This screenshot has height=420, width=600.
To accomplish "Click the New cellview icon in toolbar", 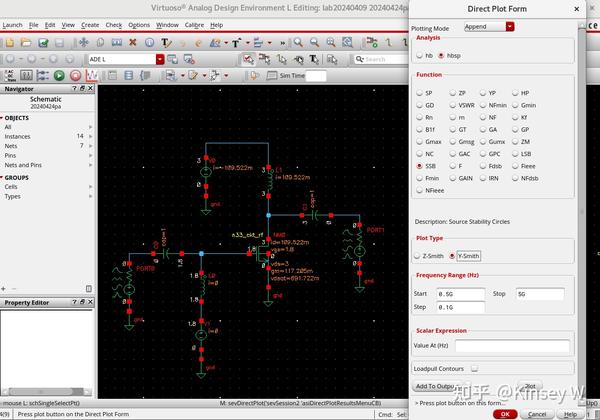I will coord(10,42).
